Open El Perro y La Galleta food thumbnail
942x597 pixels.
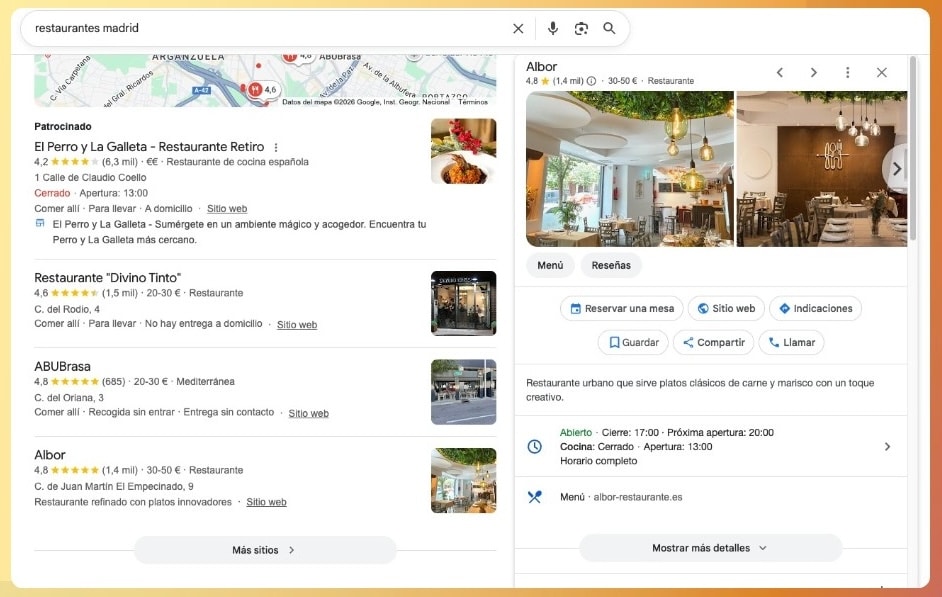tap(463, 151)
